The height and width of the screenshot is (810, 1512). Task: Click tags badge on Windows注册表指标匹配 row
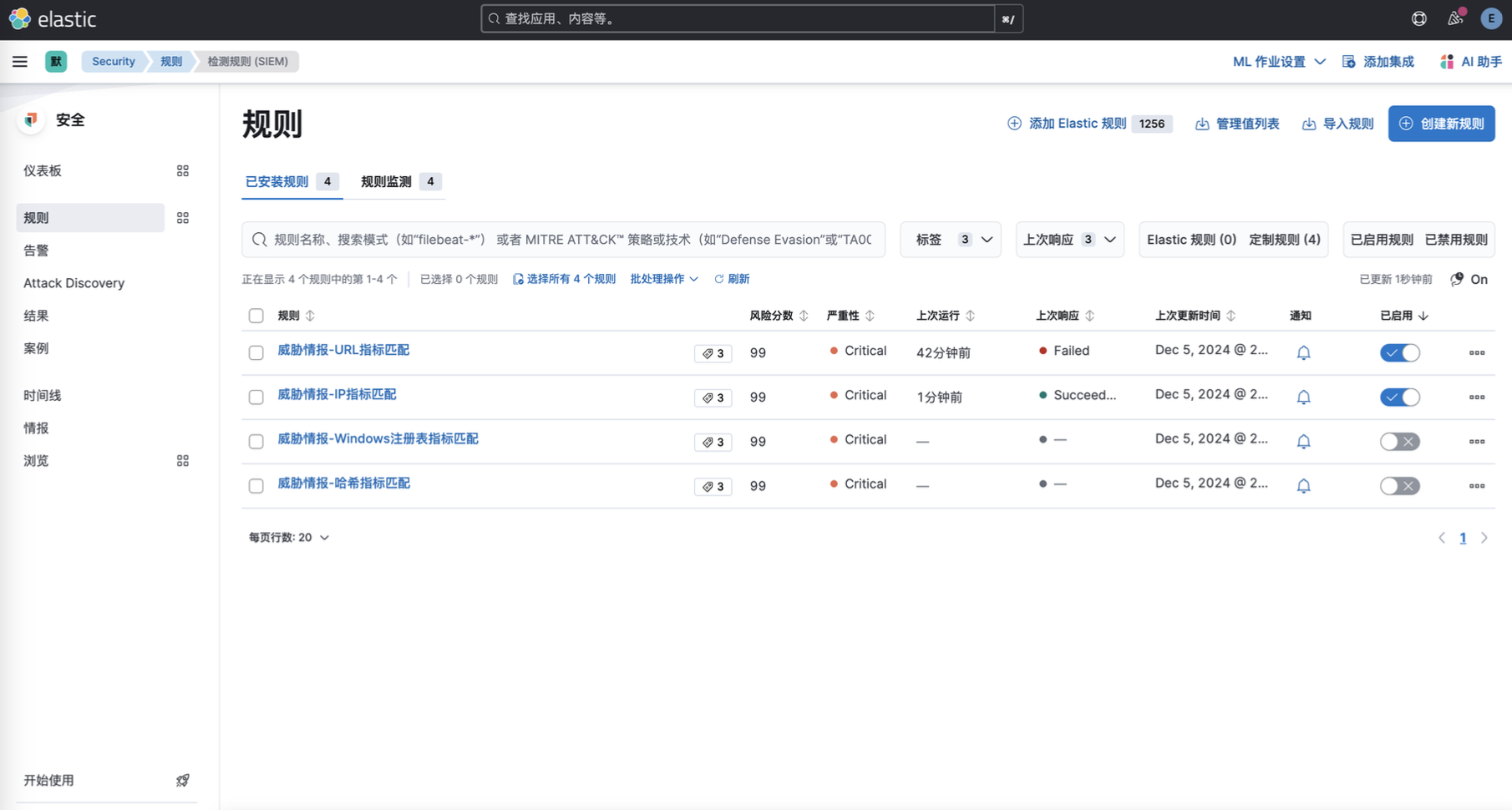click(x=713, y=442)
